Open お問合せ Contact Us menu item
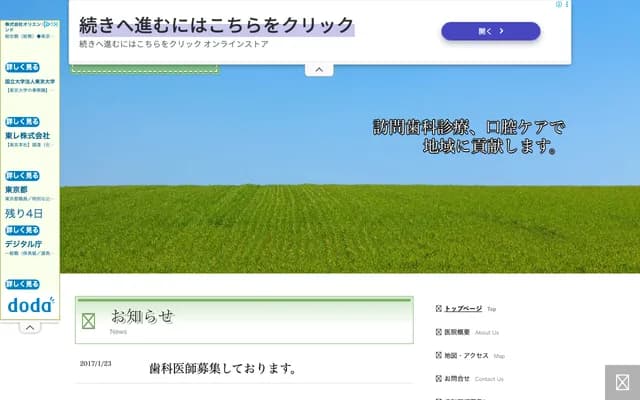The height and width of the screenshot is (400, 640). click(x=473, y=379)
